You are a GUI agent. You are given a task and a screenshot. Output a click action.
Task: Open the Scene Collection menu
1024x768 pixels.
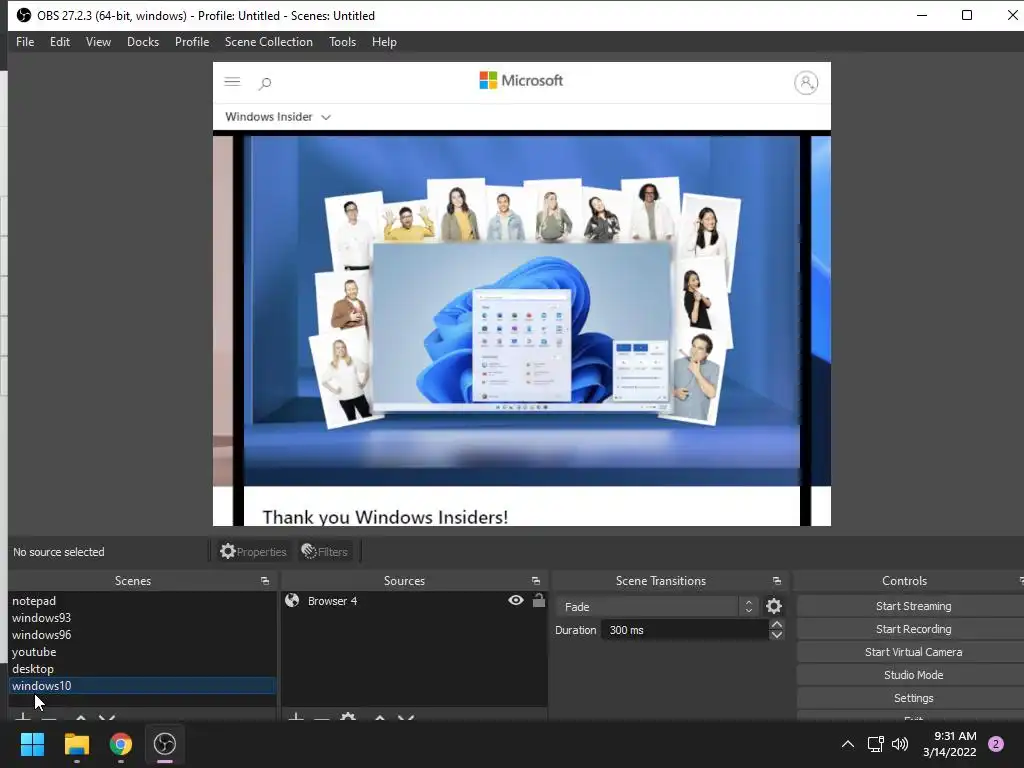(268, 42)
